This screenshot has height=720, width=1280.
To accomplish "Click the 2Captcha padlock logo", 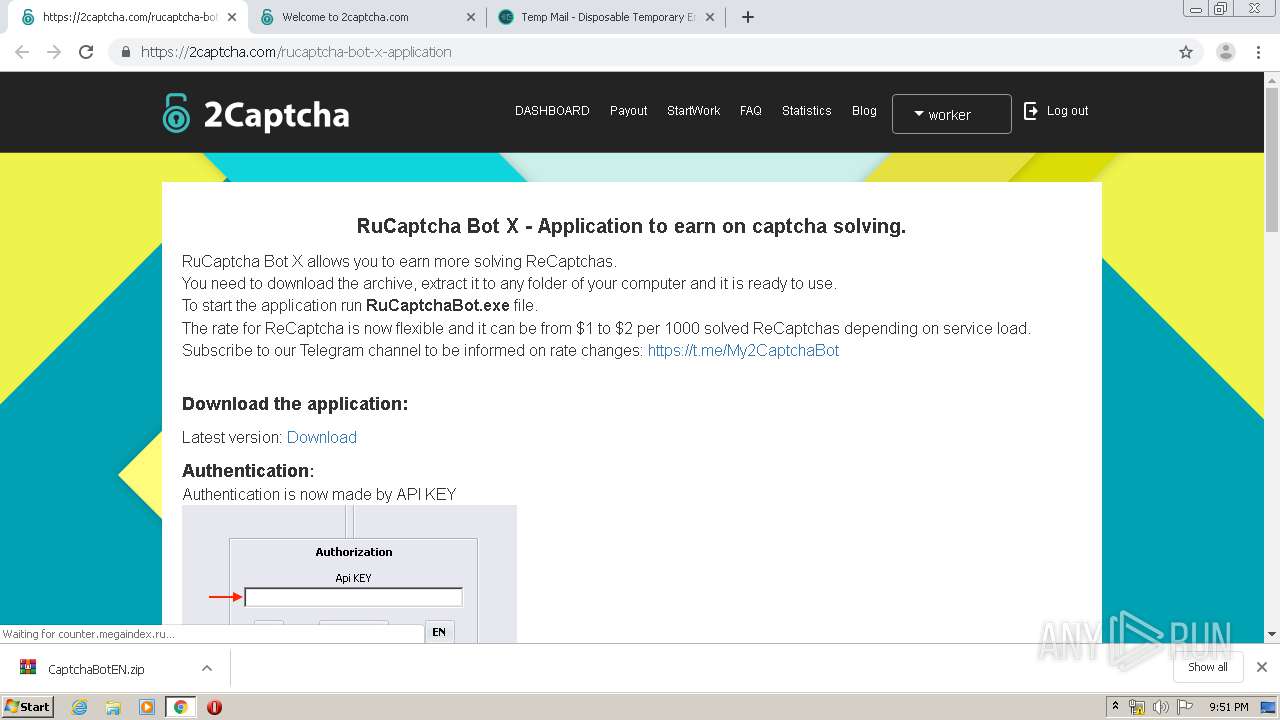I will pos(176,113).
